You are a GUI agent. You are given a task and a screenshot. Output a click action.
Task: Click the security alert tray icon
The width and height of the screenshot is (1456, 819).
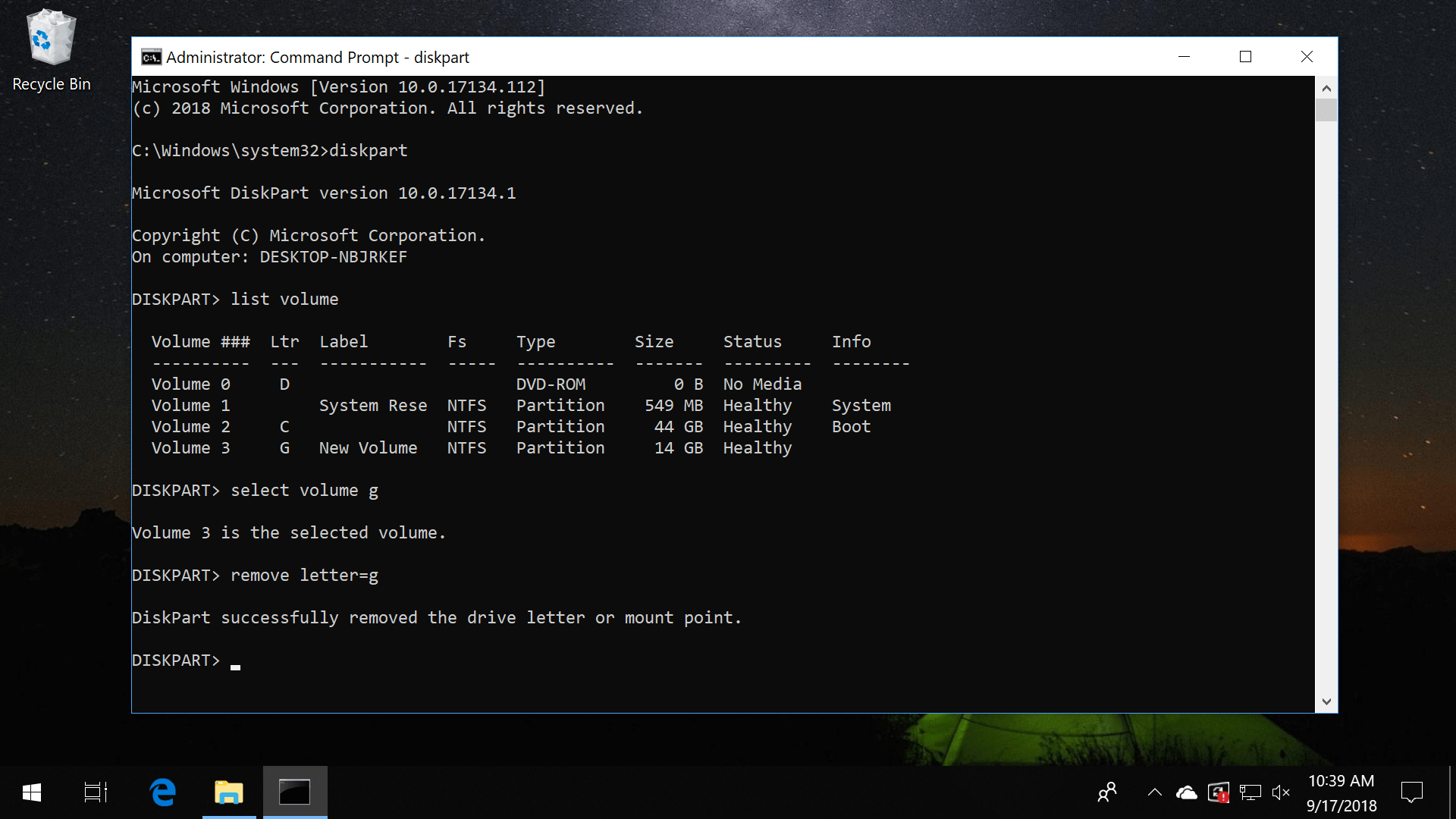point(1218,792)
